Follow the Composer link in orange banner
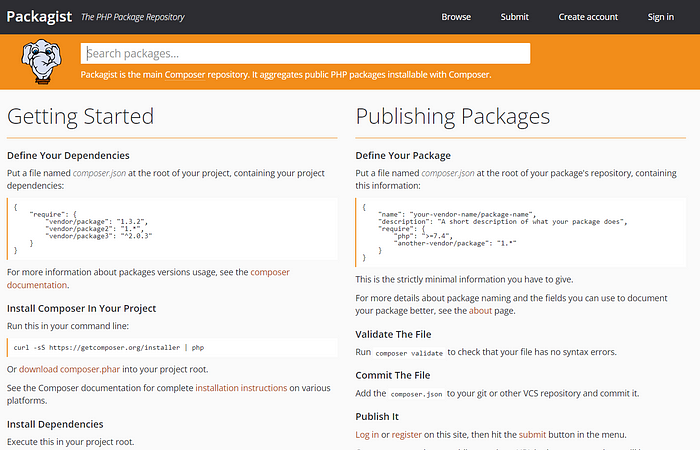Image resolution: width=700 pixels, height=450 pixels. click(185, 75)
